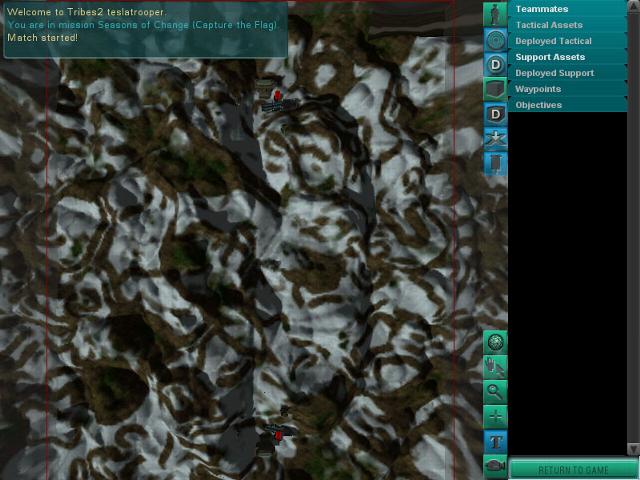Click the waypoints star icon
640x480 pixels.
(495, 139)
